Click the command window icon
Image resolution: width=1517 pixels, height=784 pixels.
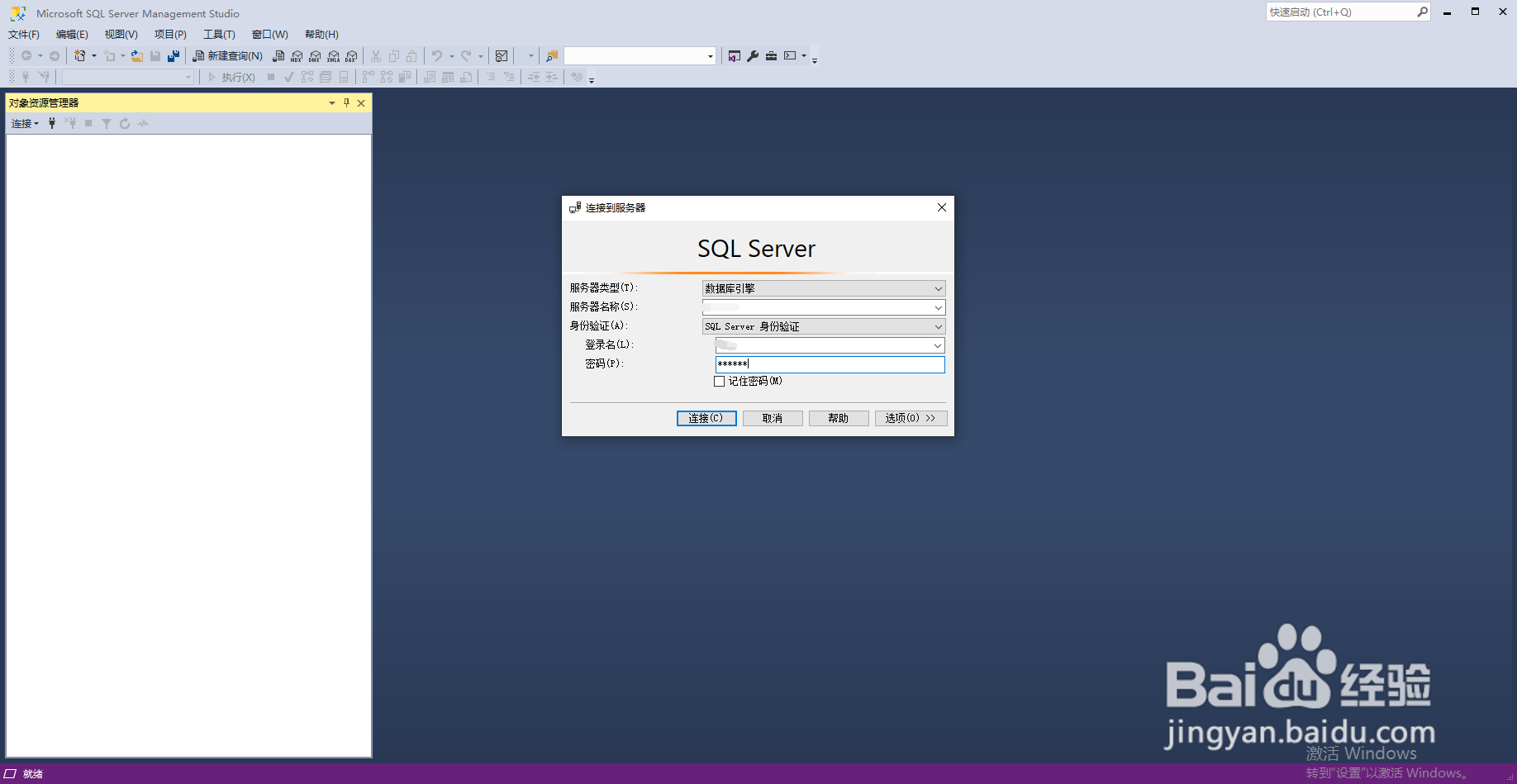(790, 56)
